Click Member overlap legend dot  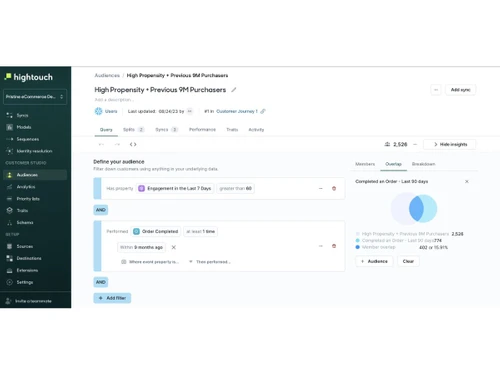click(x=358, y=247)
